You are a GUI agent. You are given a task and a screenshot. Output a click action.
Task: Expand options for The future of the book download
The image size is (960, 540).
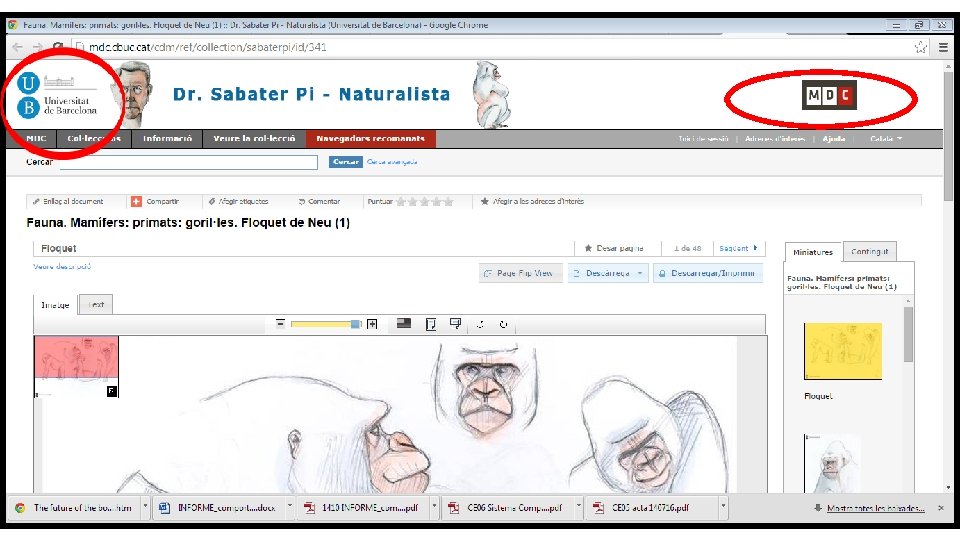[x=145, y=507]
